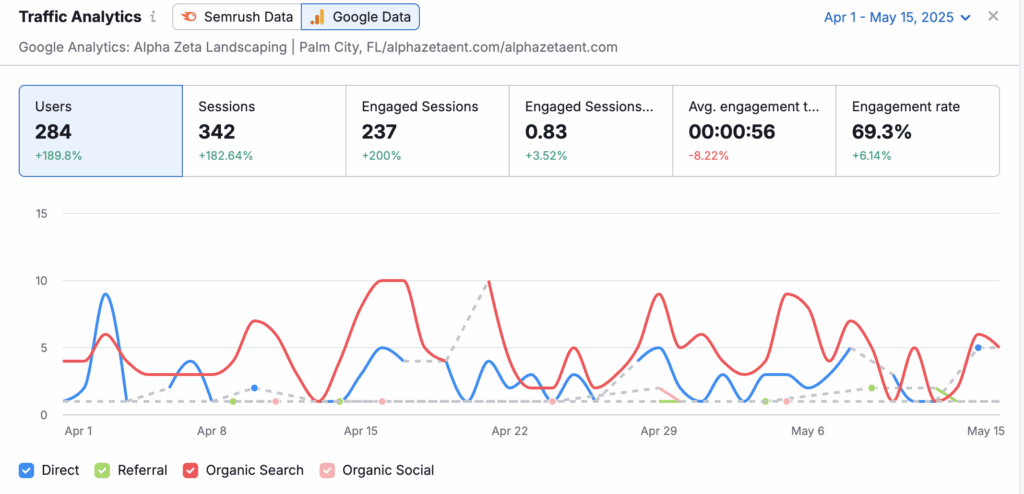Show the Engaged Sessions metric card

[427, 131]
